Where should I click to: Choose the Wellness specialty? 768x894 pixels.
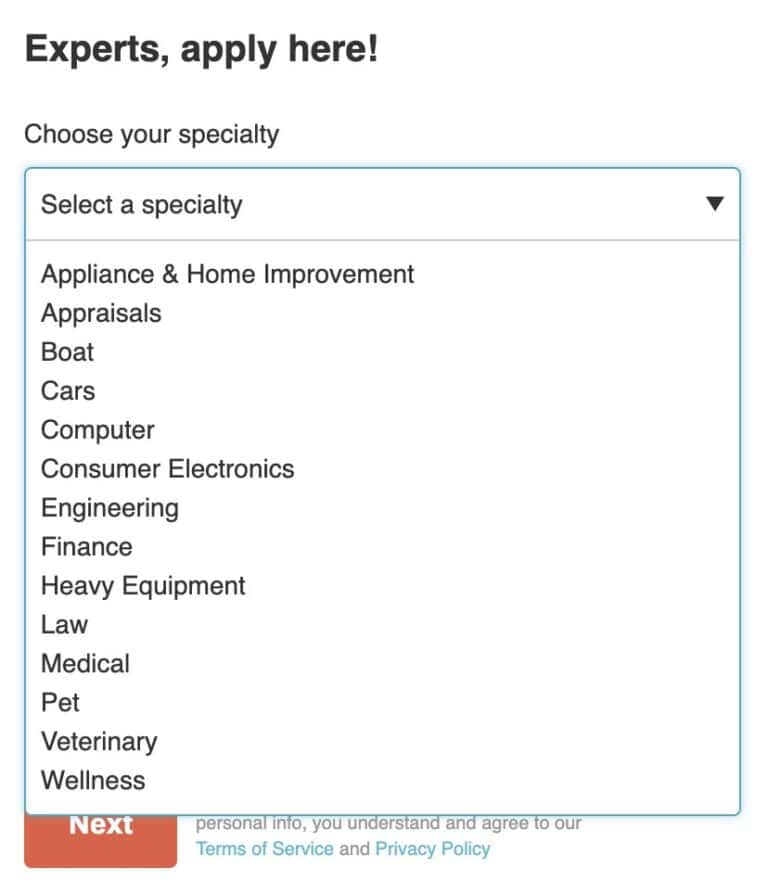coord(92,781)
